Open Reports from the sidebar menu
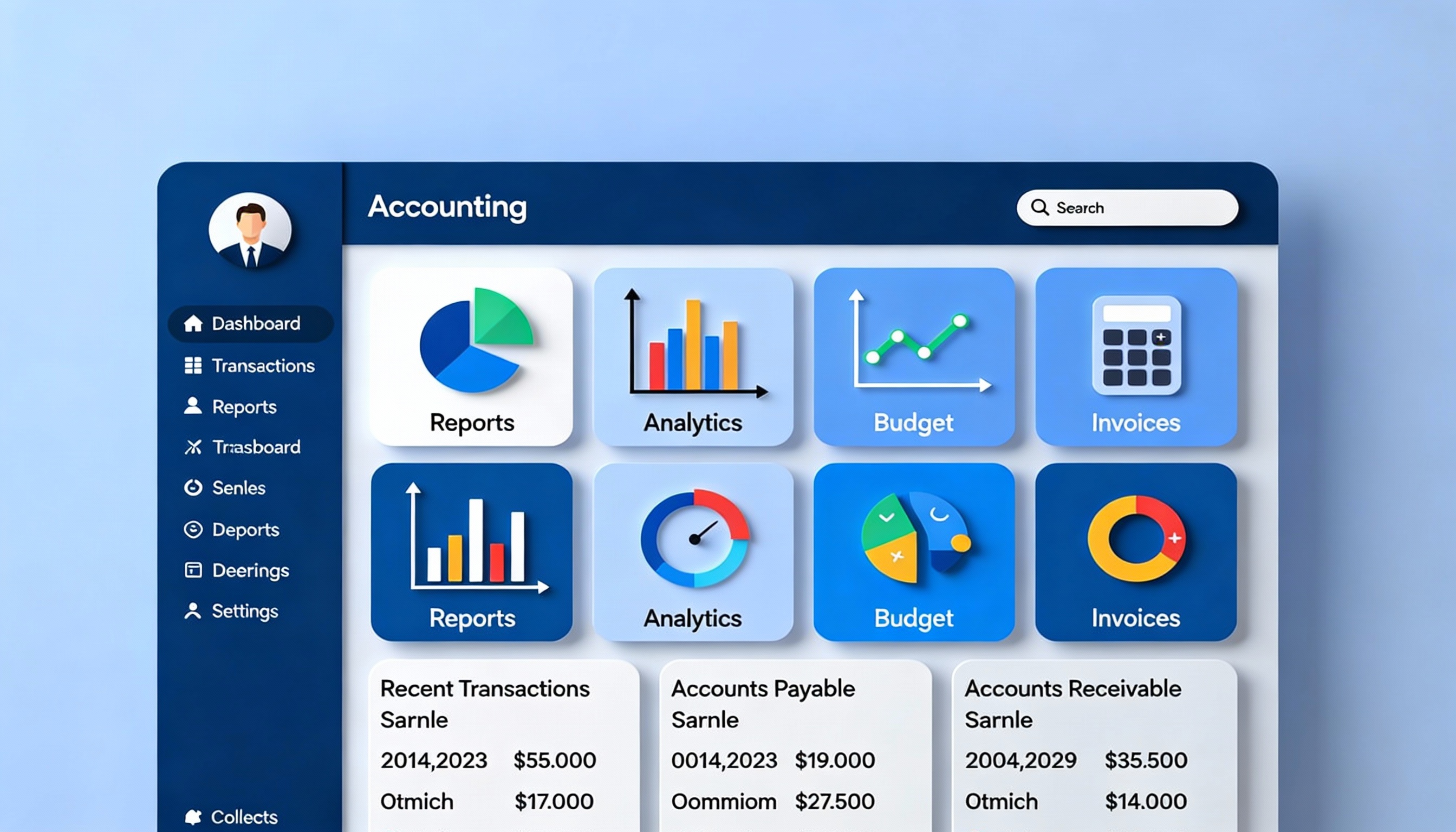 pyautogui.click(x=244, y=407)
